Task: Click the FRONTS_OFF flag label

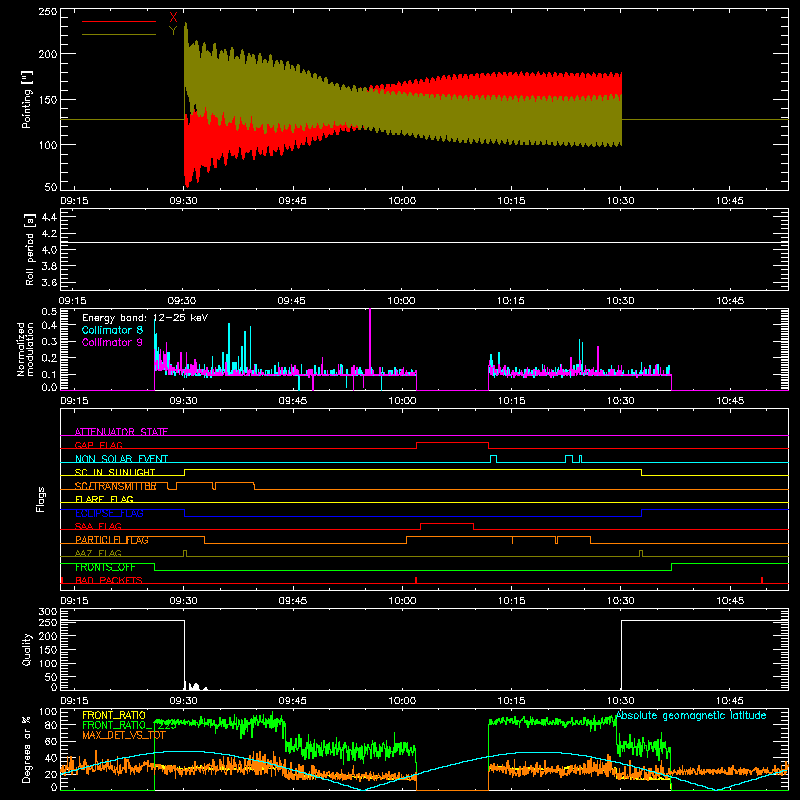Action: [x=105, y=567]
